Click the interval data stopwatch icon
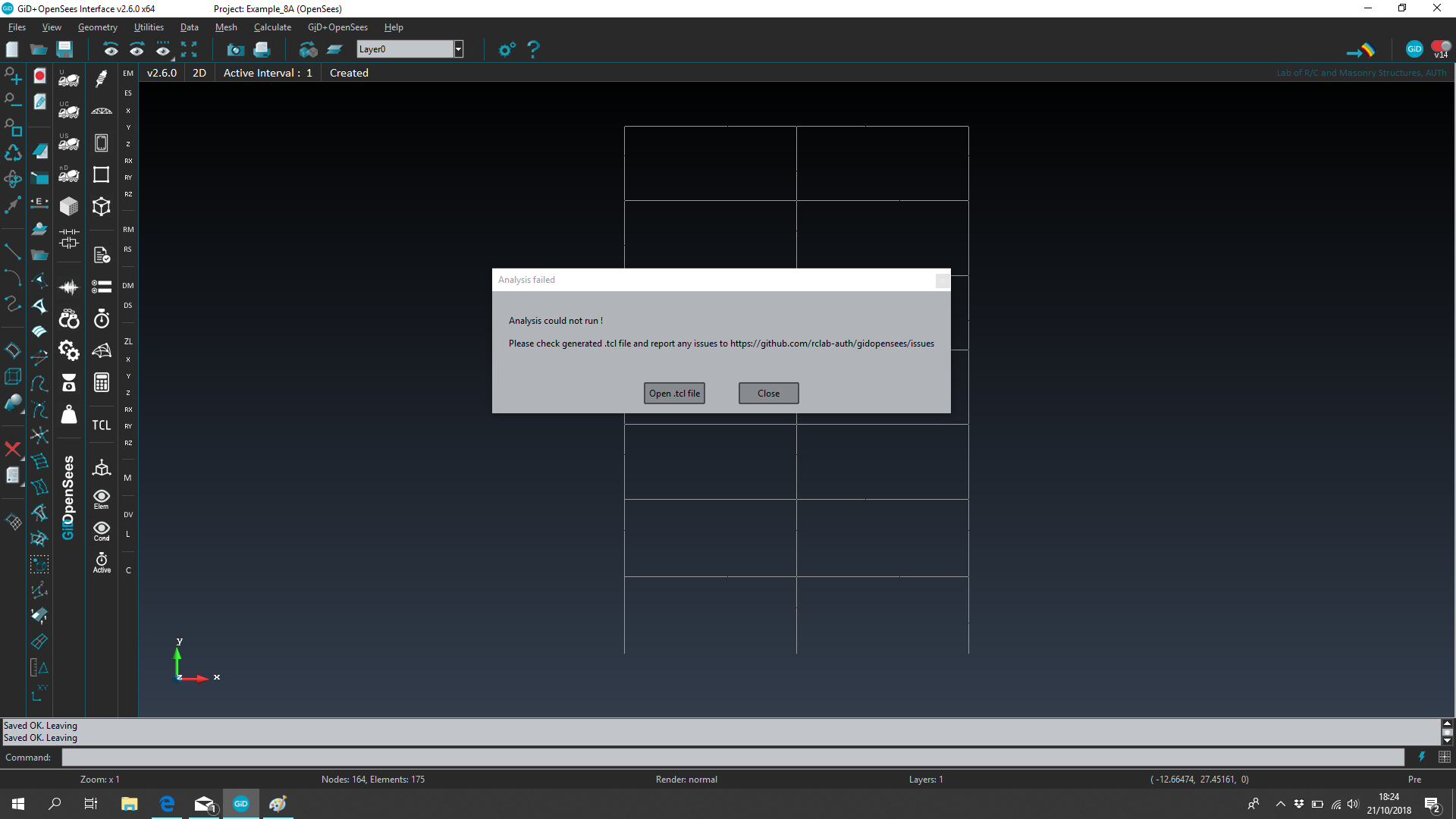 tap(101, 318)
